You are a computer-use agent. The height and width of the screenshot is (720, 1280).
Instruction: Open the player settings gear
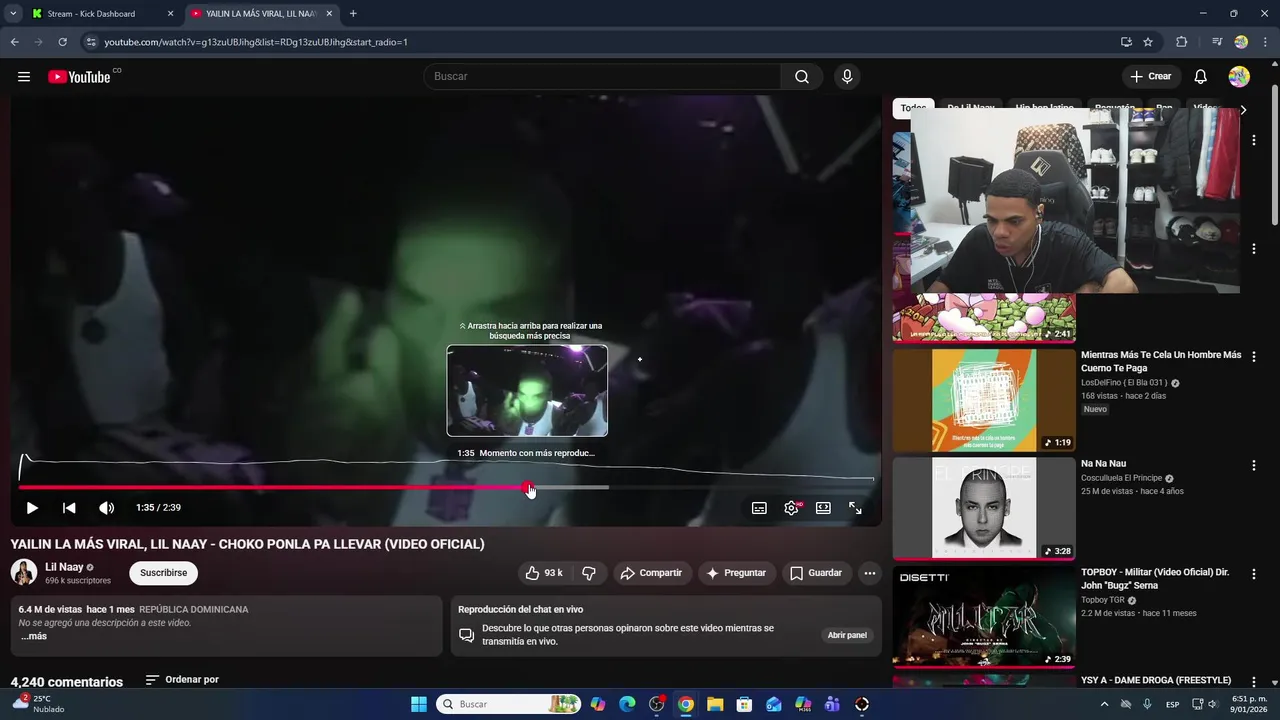tap(791, 508)
